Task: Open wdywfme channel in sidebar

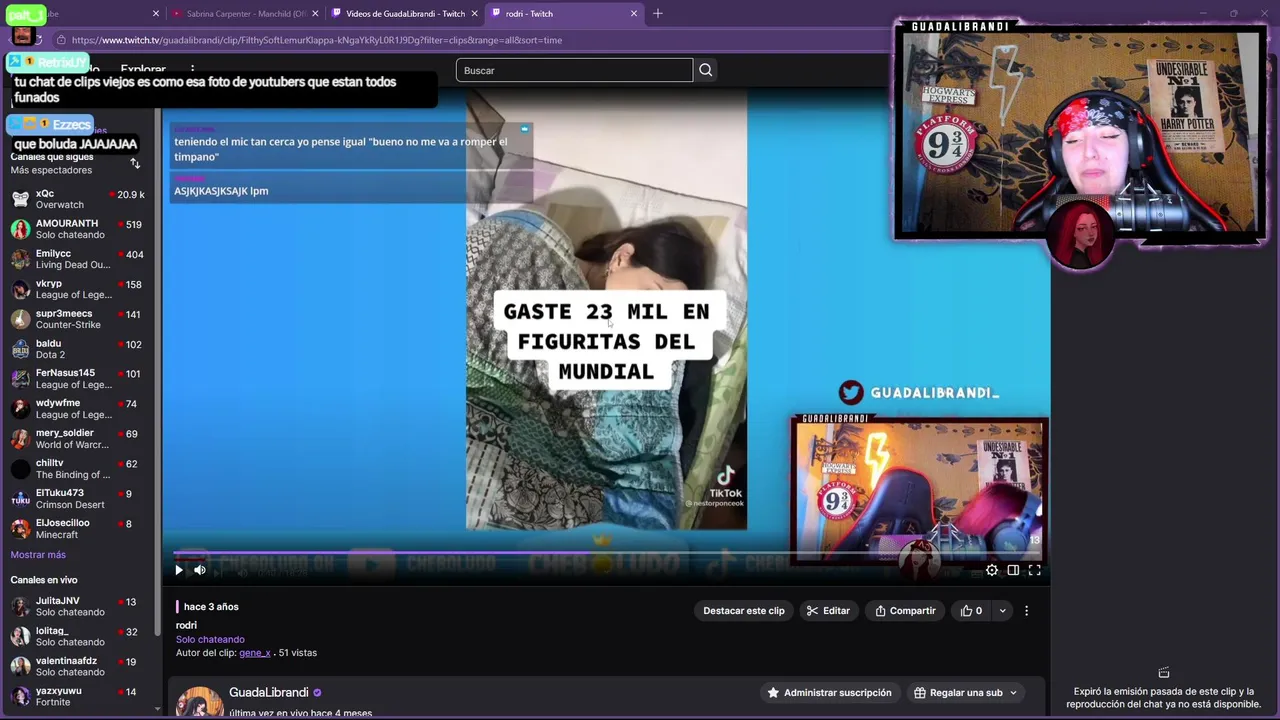Action: pyautogui.click(x=78, y=408)
